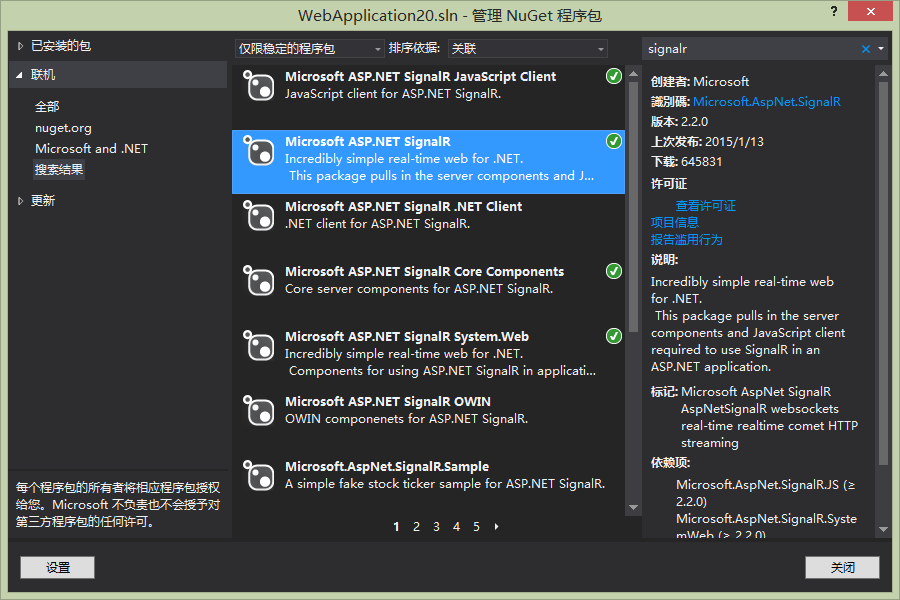Click package list scrollbar down arrow
Screen dimensions: 900x600
[x=634, y=508]
